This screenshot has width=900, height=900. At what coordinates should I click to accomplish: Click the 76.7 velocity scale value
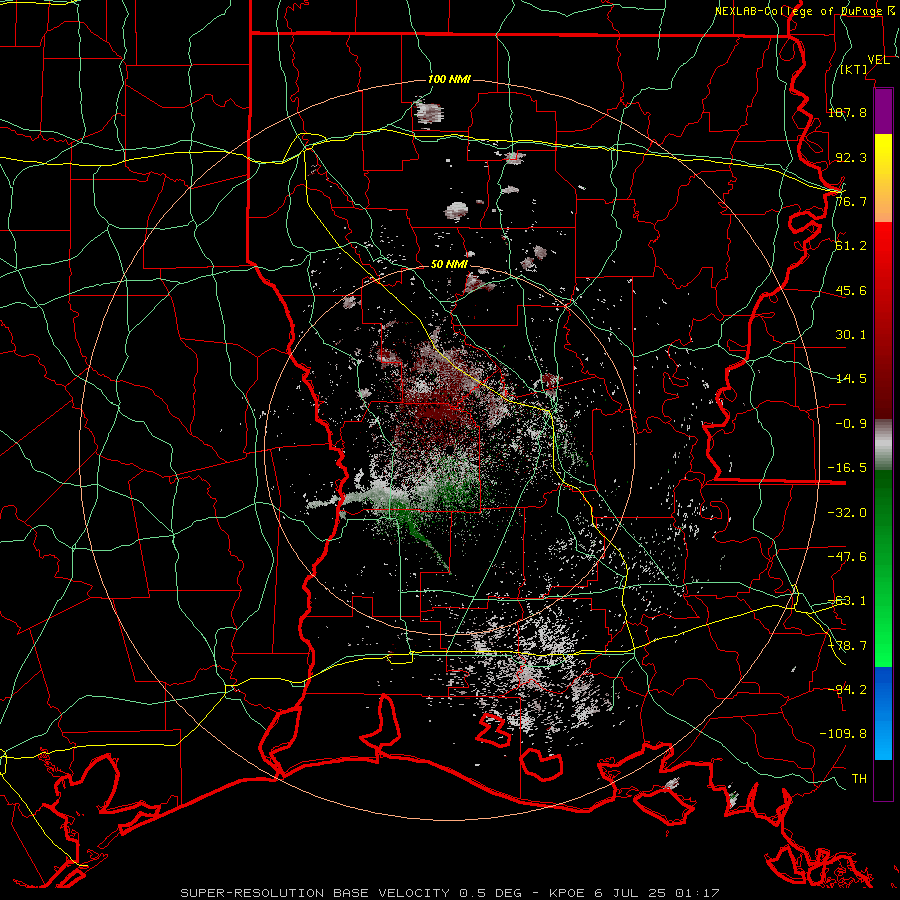pyautogui.click(x=851, y=201)
